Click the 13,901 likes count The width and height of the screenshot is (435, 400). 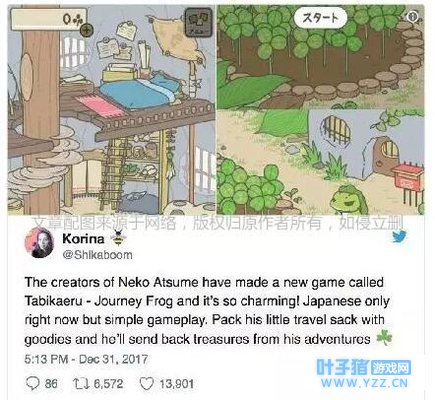(176, 384)
